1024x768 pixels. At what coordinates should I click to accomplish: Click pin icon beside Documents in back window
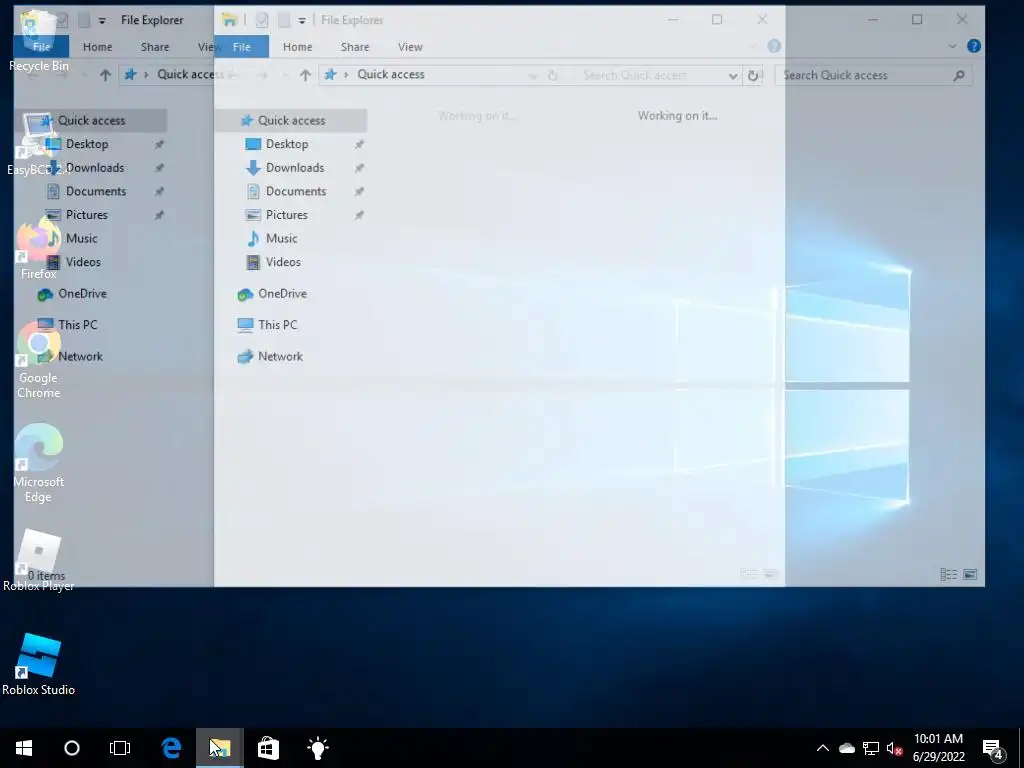[159, 191]
